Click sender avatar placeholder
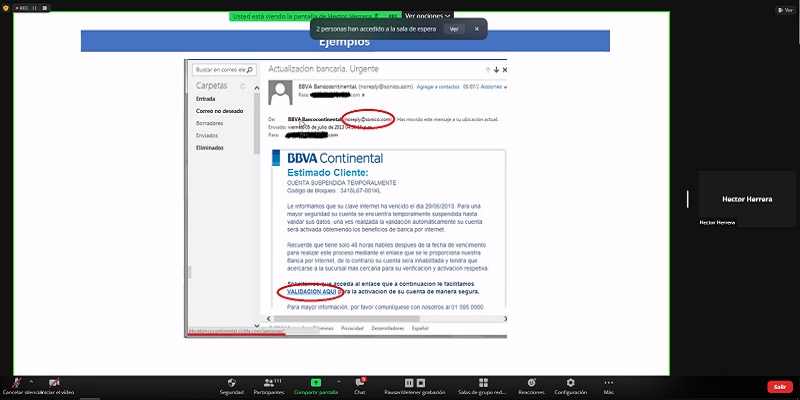This screenshot has height=400, width=800. [x=280, y=92]
